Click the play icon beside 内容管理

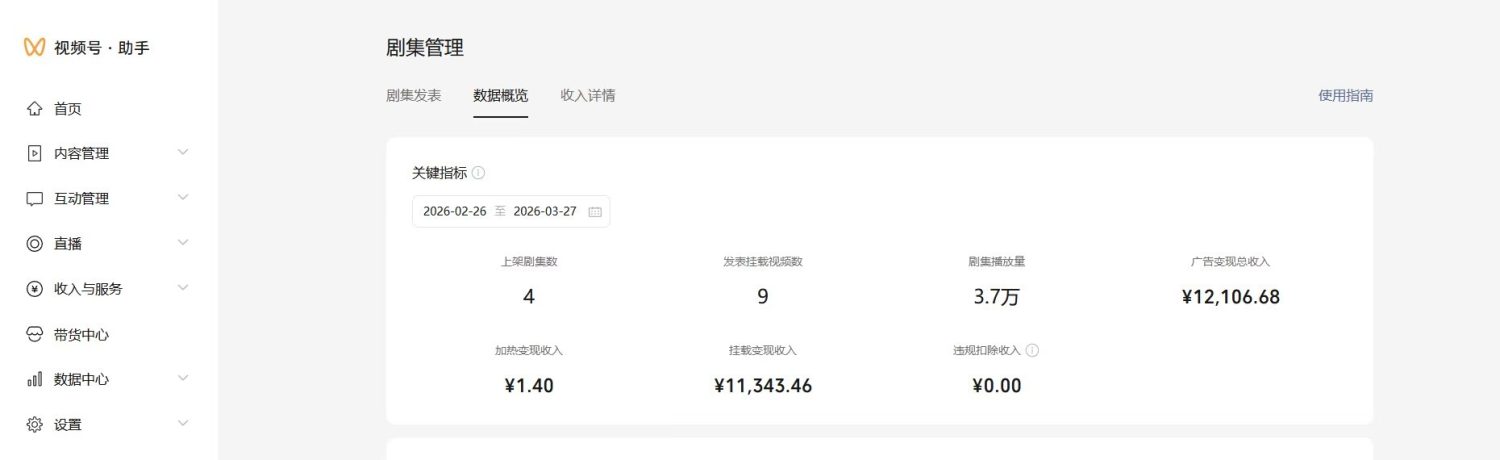[35, 154]
